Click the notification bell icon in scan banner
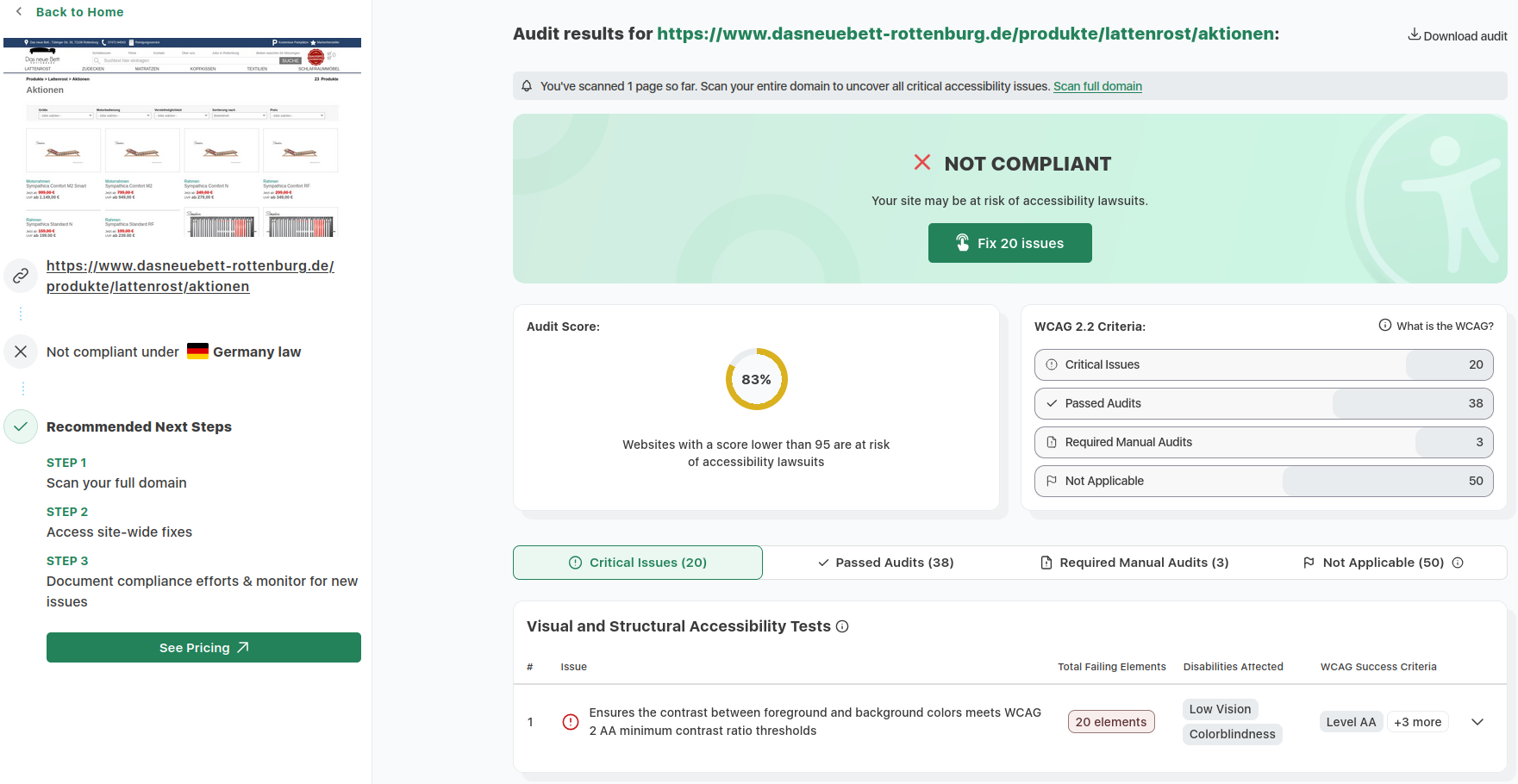This screenshot has width=1518, height=784. (x=527, y=86)
